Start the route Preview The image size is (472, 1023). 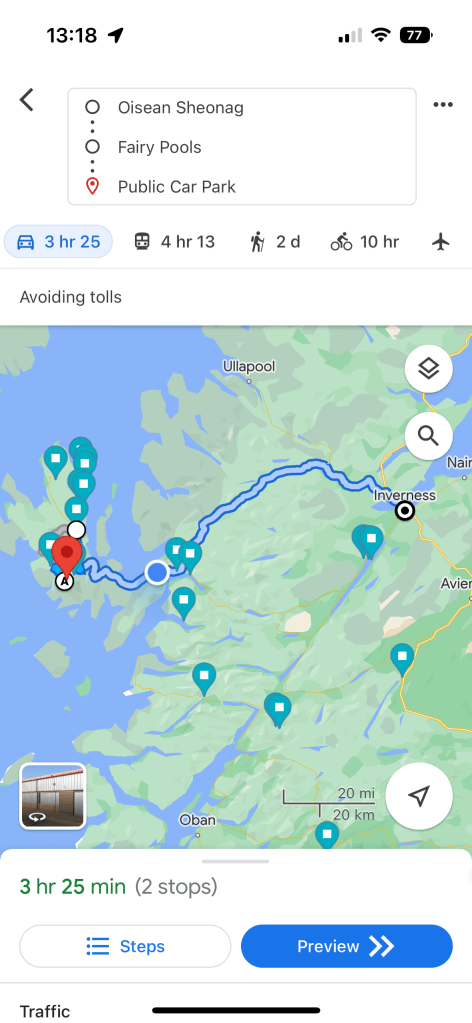tap(347, 946)
